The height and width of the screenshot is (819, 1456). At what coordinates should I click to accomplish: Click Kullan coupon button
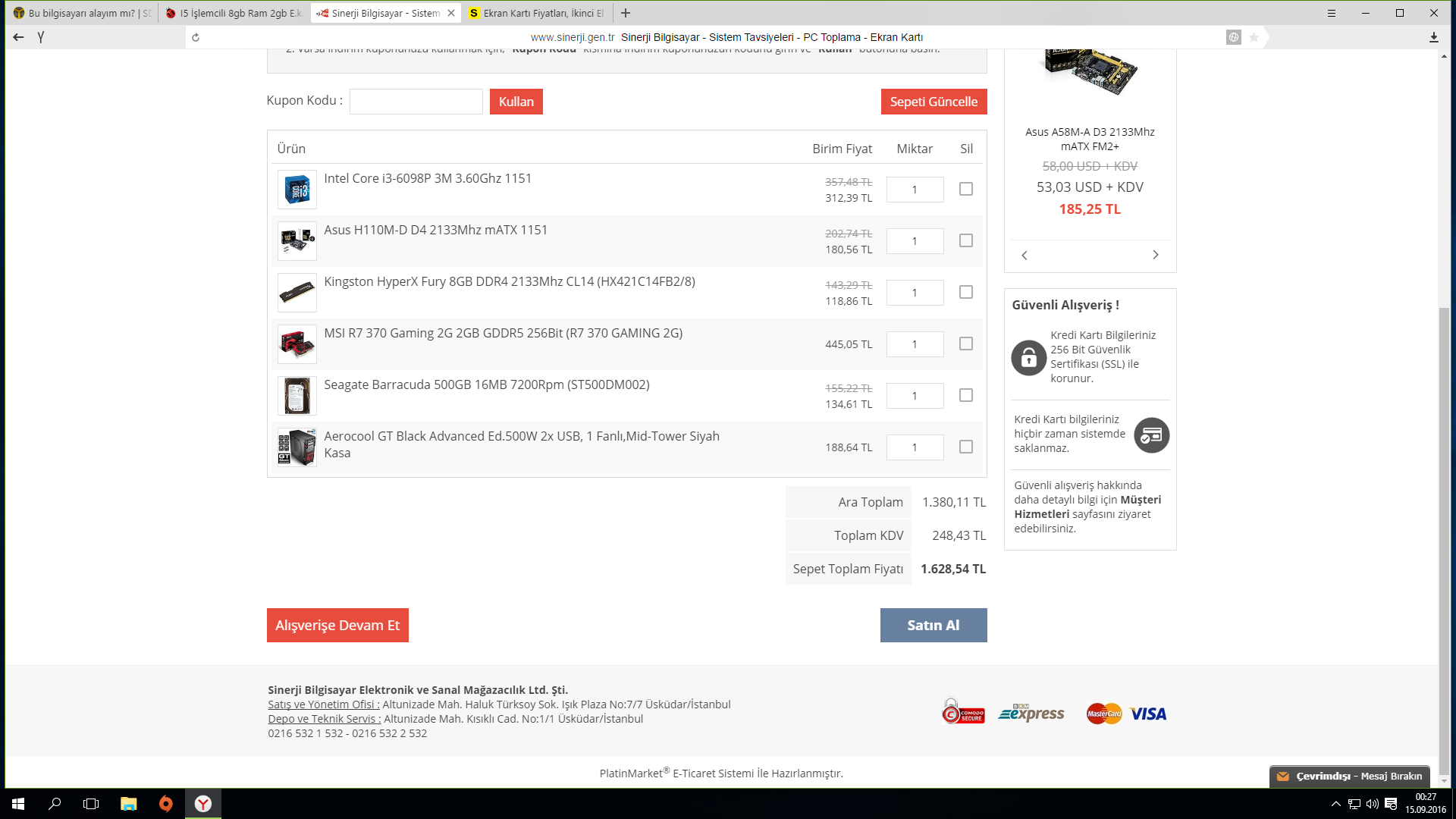tap(516, 102)
